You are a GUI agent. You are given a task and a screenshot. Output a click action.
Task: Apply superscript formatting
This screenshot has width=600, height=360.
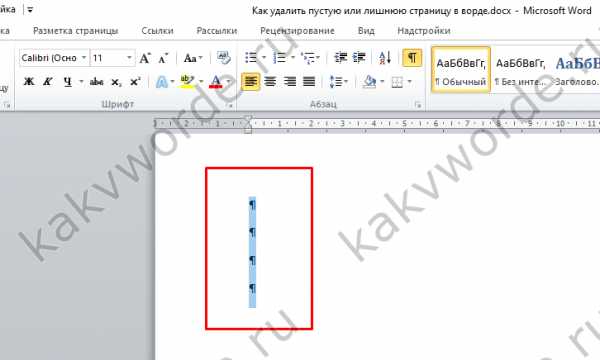click(x=135, y=81)
